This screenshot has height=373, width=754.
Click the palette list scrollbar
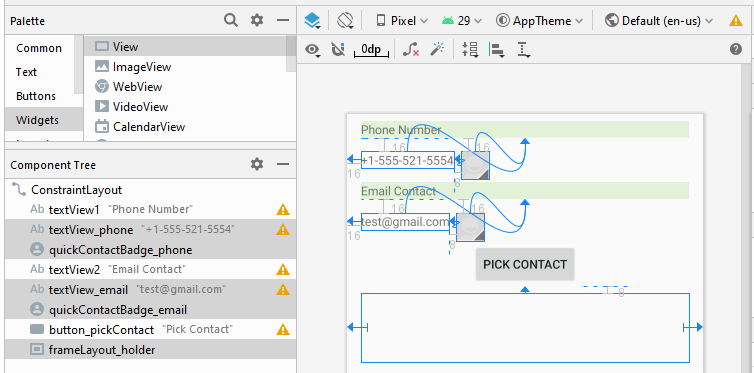click(x=291, y=53)
